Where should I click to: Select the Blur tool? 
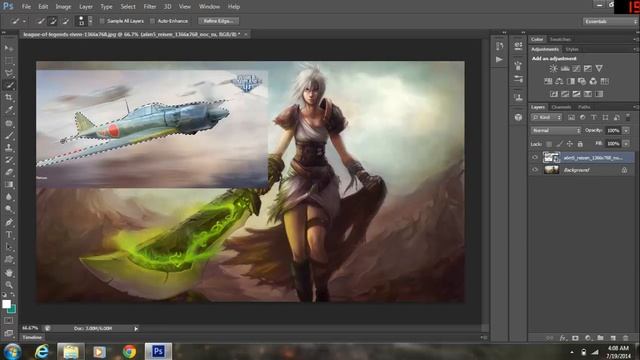point(9,197)
